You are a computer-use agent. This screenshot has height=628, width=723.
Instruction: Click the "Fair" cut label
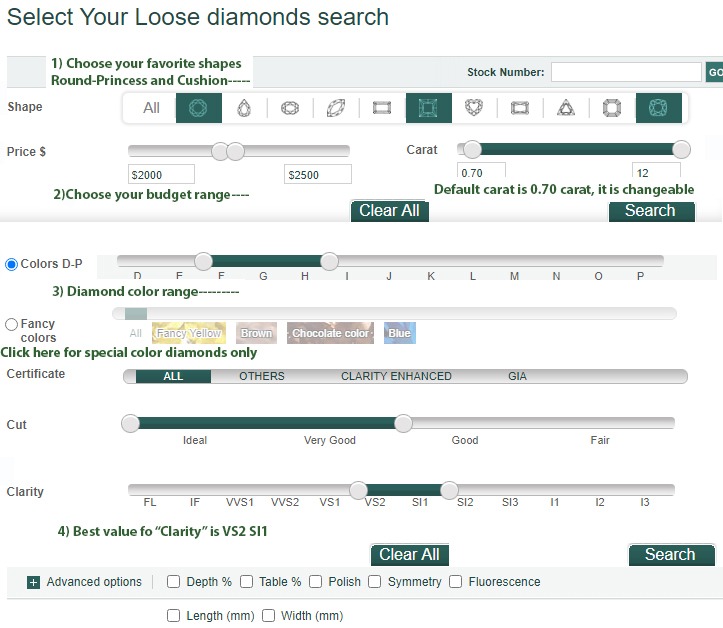coord(600,440)
